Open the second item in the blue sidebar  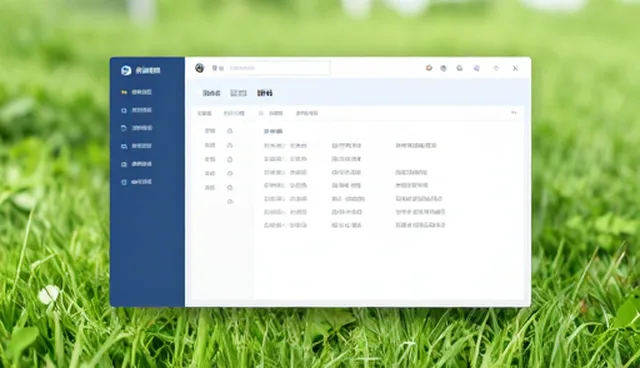coord(137,110)
